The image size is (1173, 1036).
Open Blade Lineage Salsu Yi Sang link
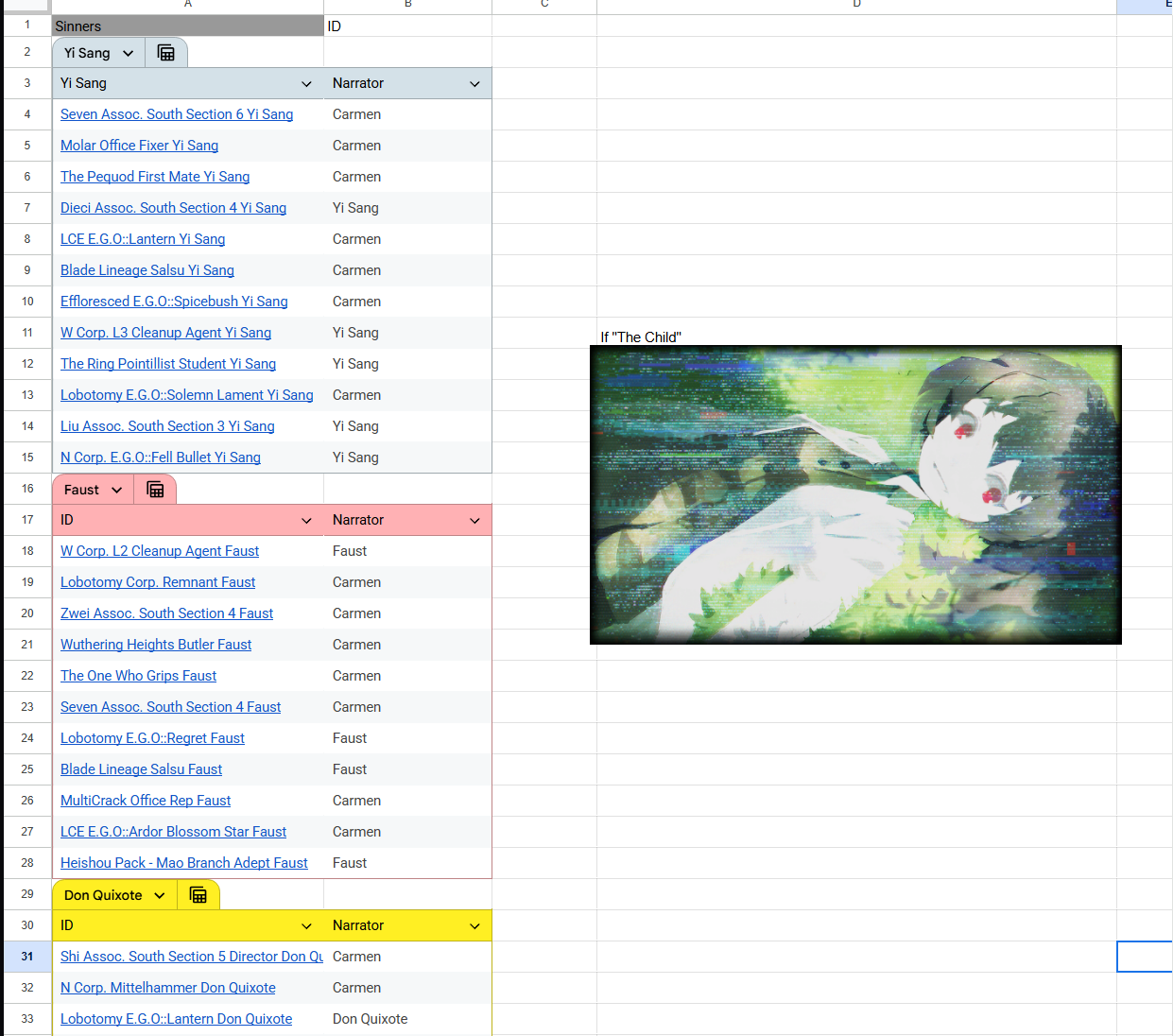coord(147,270)
